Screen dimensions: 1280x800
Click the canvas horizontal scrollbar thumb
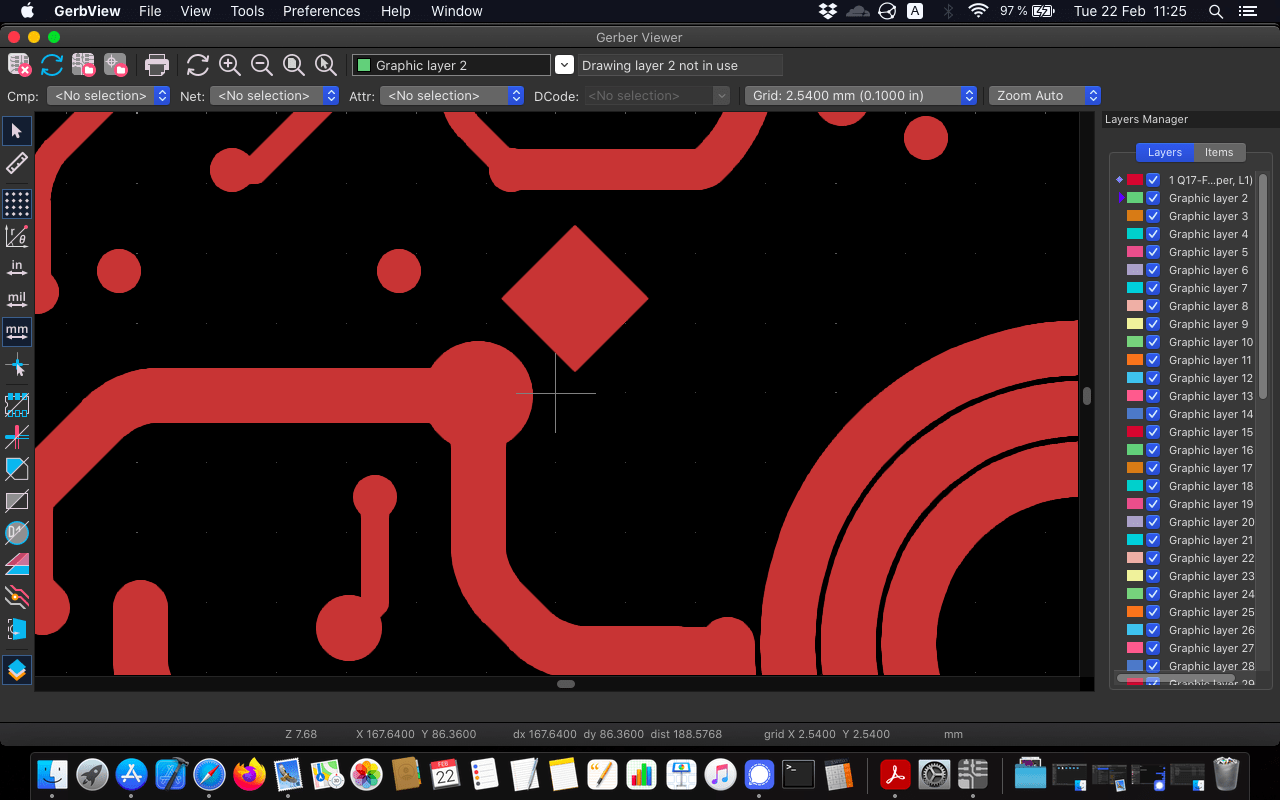[x=566, y=684]
